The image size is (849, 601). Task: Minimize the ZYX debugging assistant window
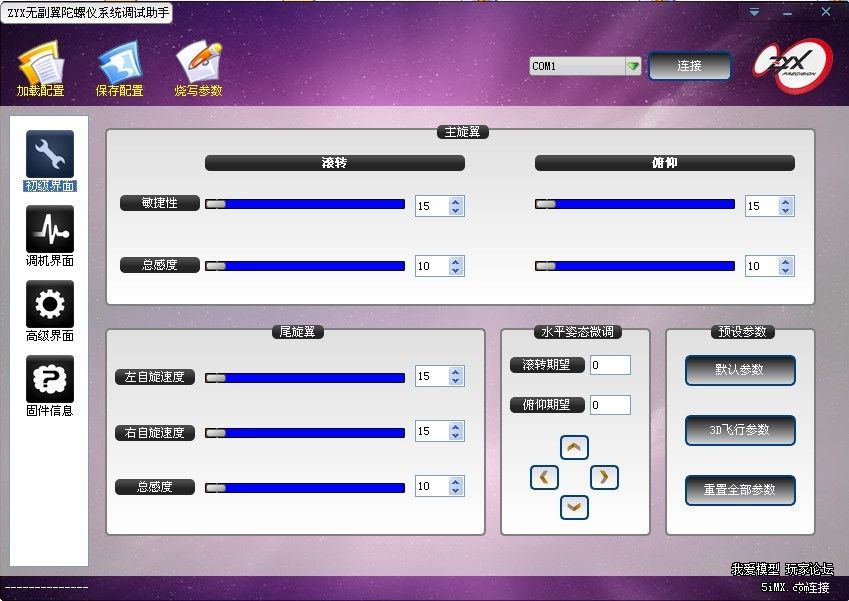[x=787, y=12]
